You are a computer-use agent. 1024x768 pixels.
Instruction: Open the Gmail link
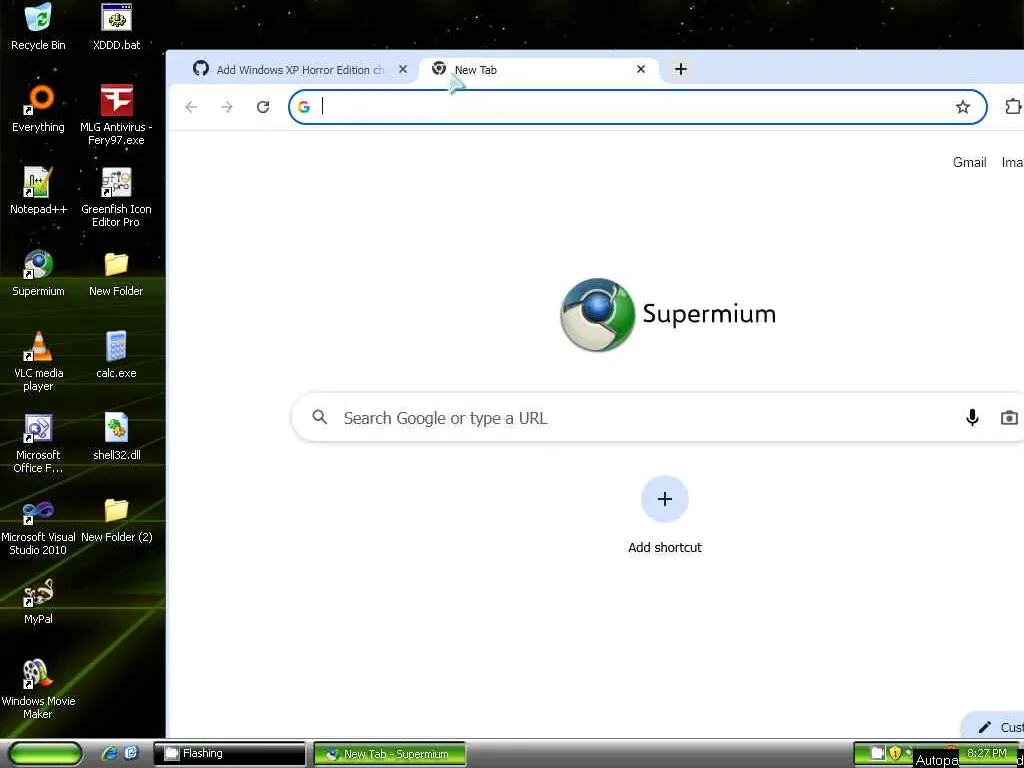[969, 163]
